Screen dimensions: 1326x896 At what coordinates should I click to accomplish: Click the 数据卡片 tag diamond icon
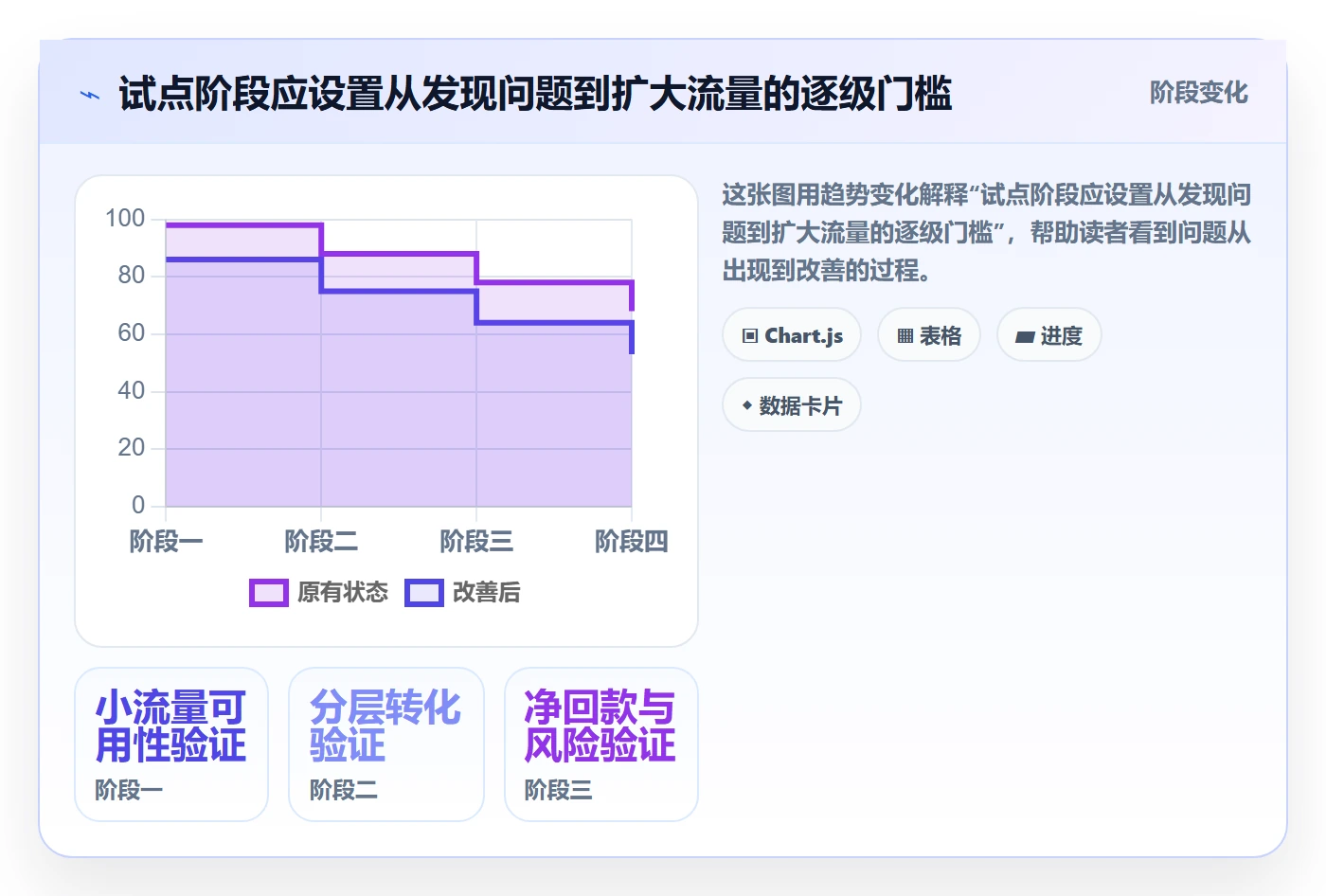click(x=747, y=405)
